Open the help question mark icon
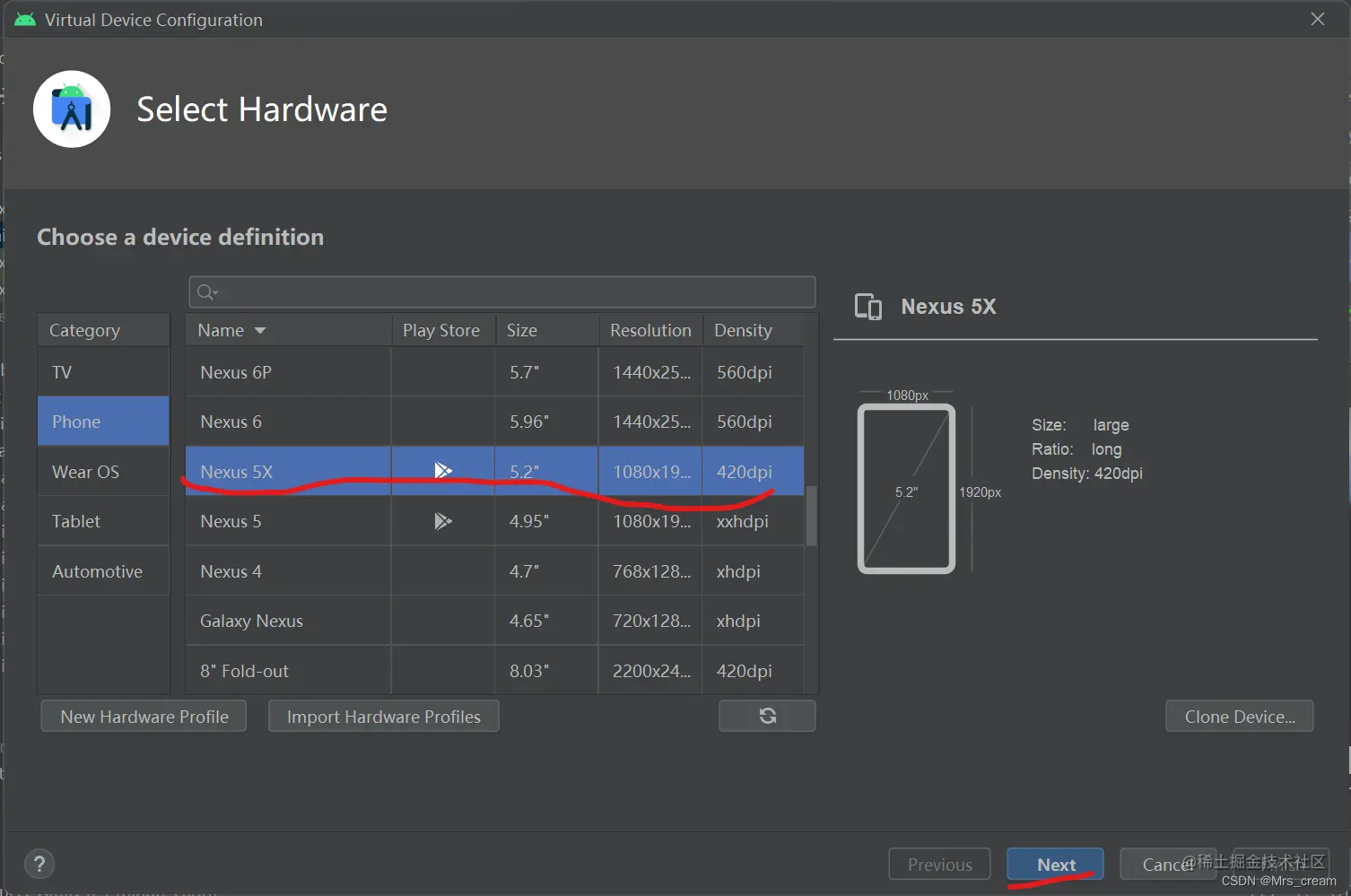Screen dimensions: 1351x896 [x=39, y=865]
